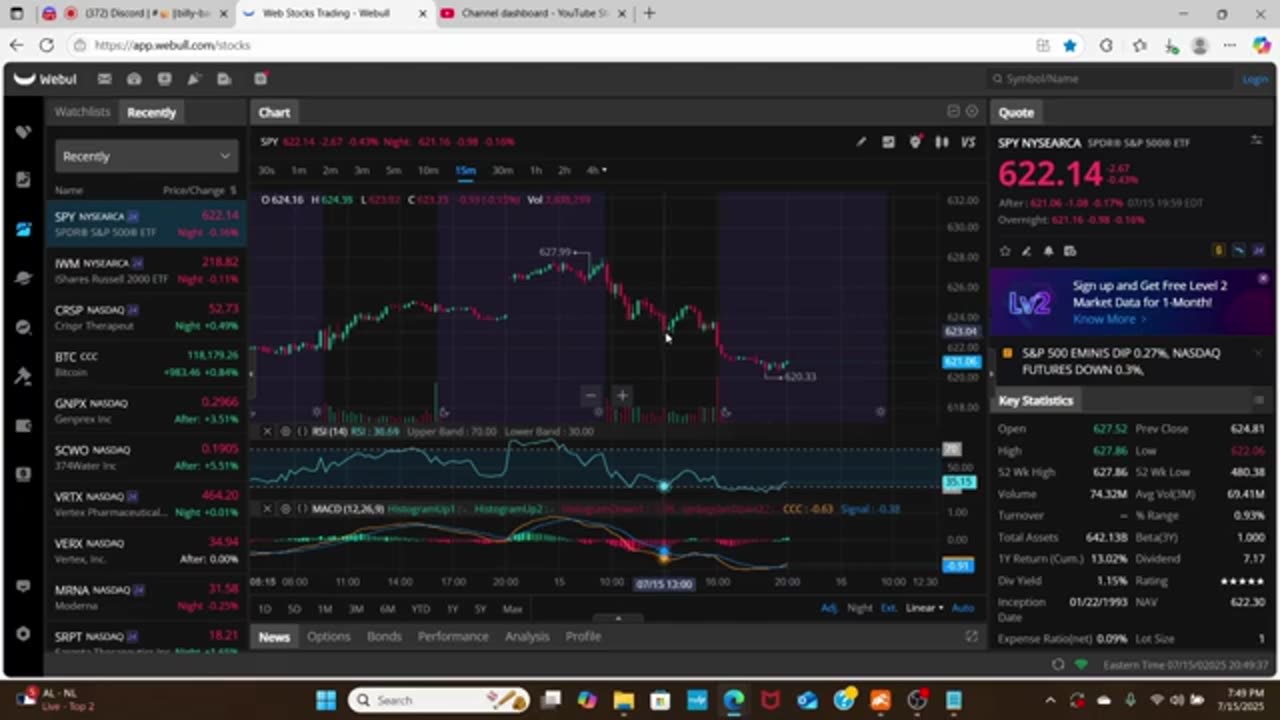Open the VS compare tool on chart
Viewport: 1280px width, 720px height.
click(x=968, y=142)
